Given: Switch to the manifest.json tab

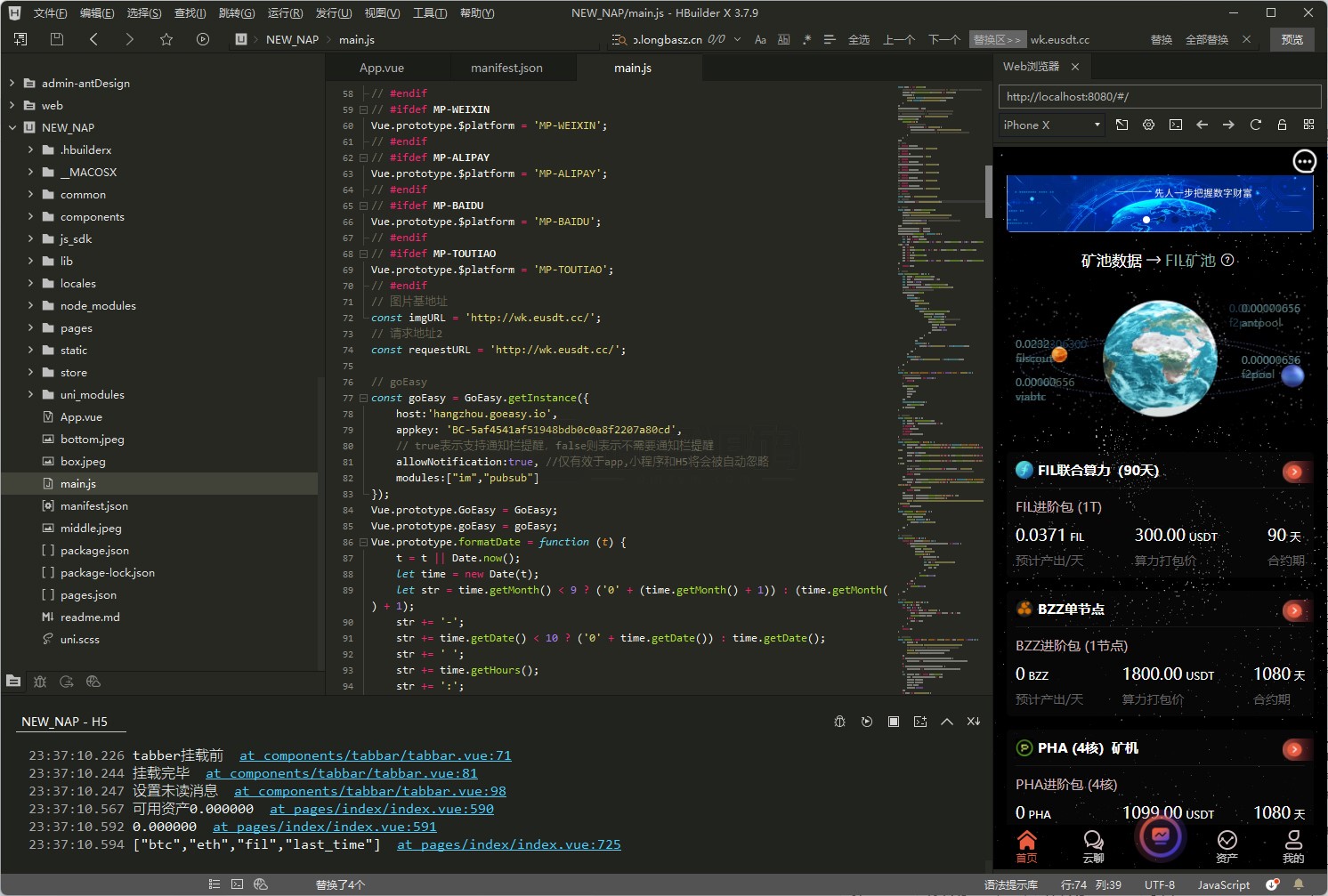Looking at the screenshot, I should [506, 68].
